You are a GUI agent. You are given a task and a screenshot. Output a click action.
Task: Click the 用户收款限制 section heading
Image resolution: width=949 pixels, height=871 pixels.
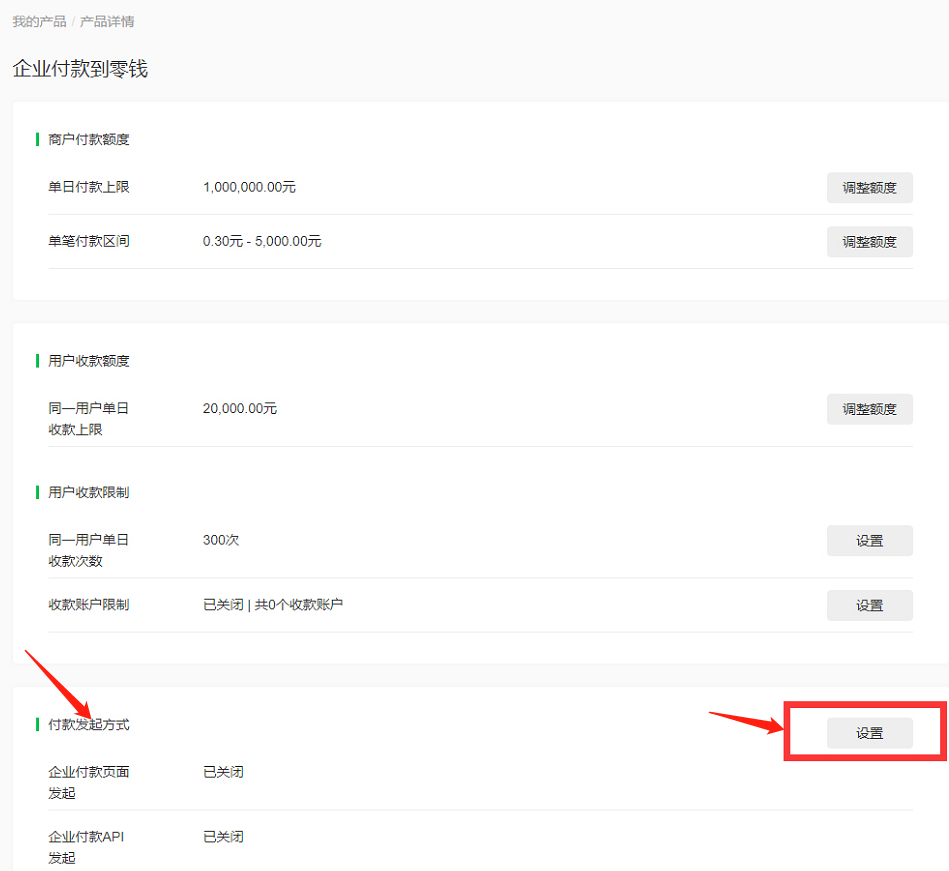tap(89, 492)
